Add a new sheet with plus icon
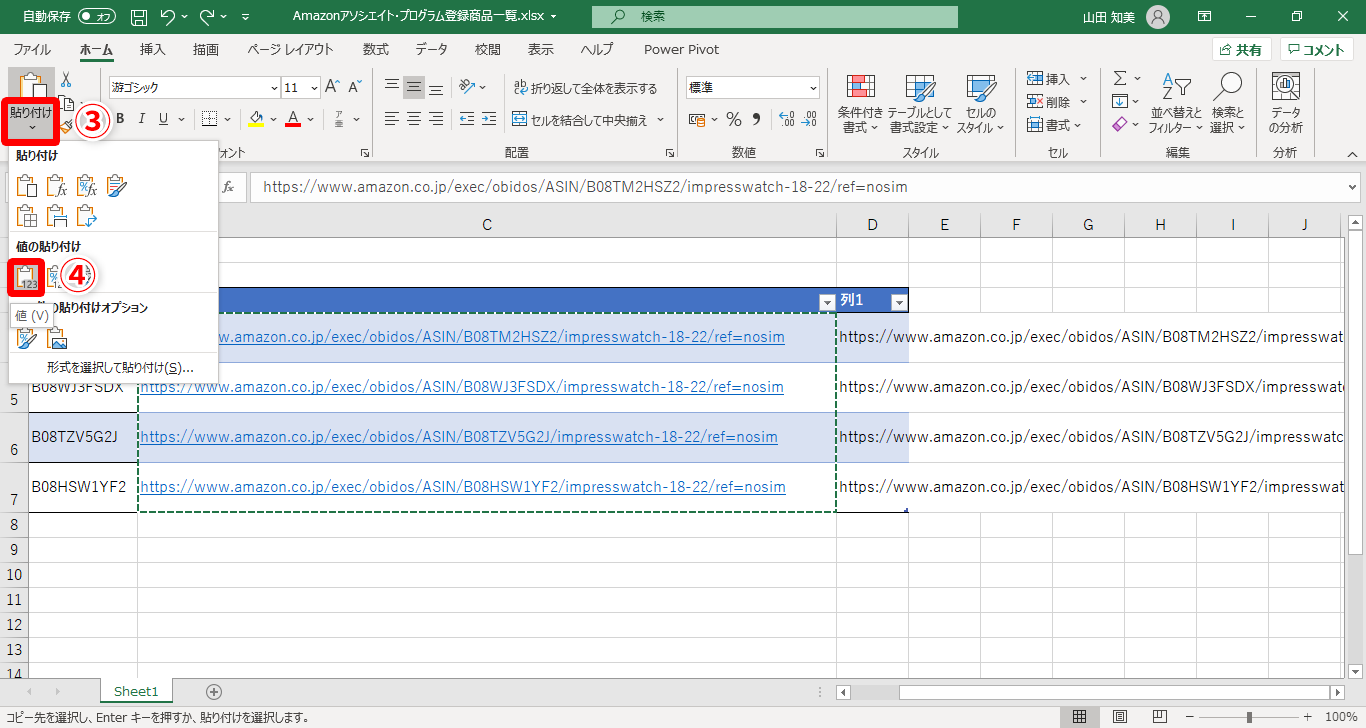Viewport: 1366px width, 728px height. tap(213, 692)
